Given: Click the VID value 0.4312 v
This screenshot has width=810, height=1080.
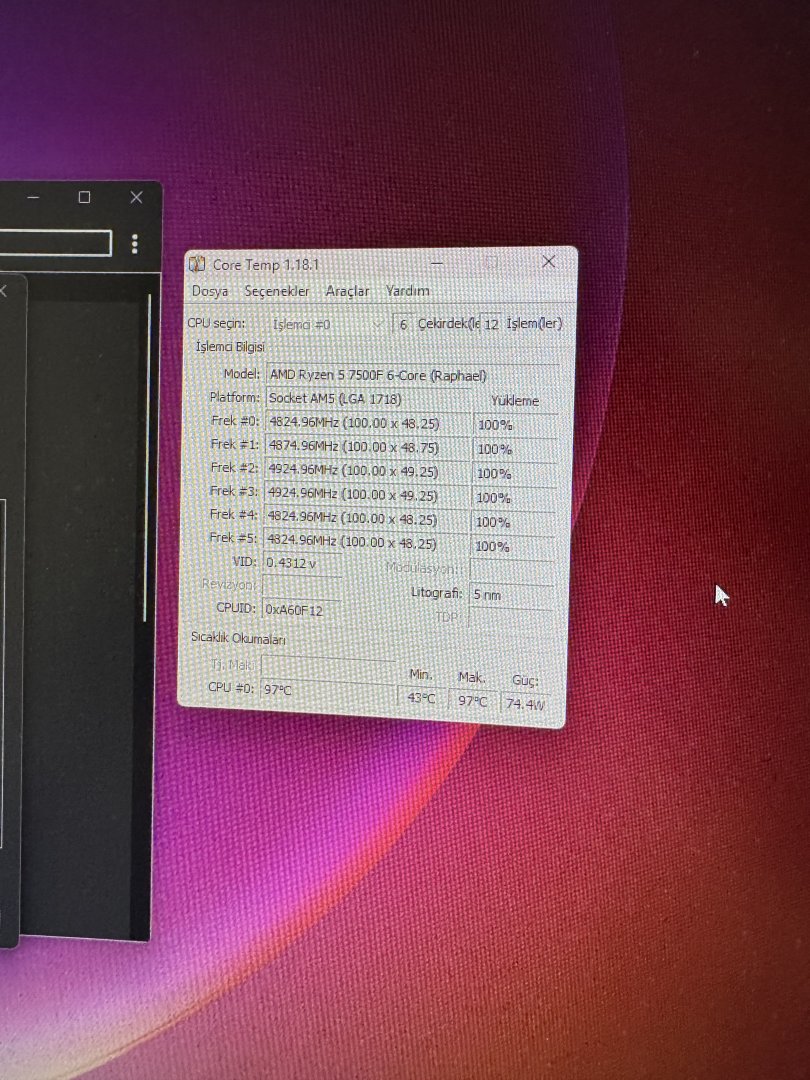Looking at the screenshot, I should coord(302,563).
